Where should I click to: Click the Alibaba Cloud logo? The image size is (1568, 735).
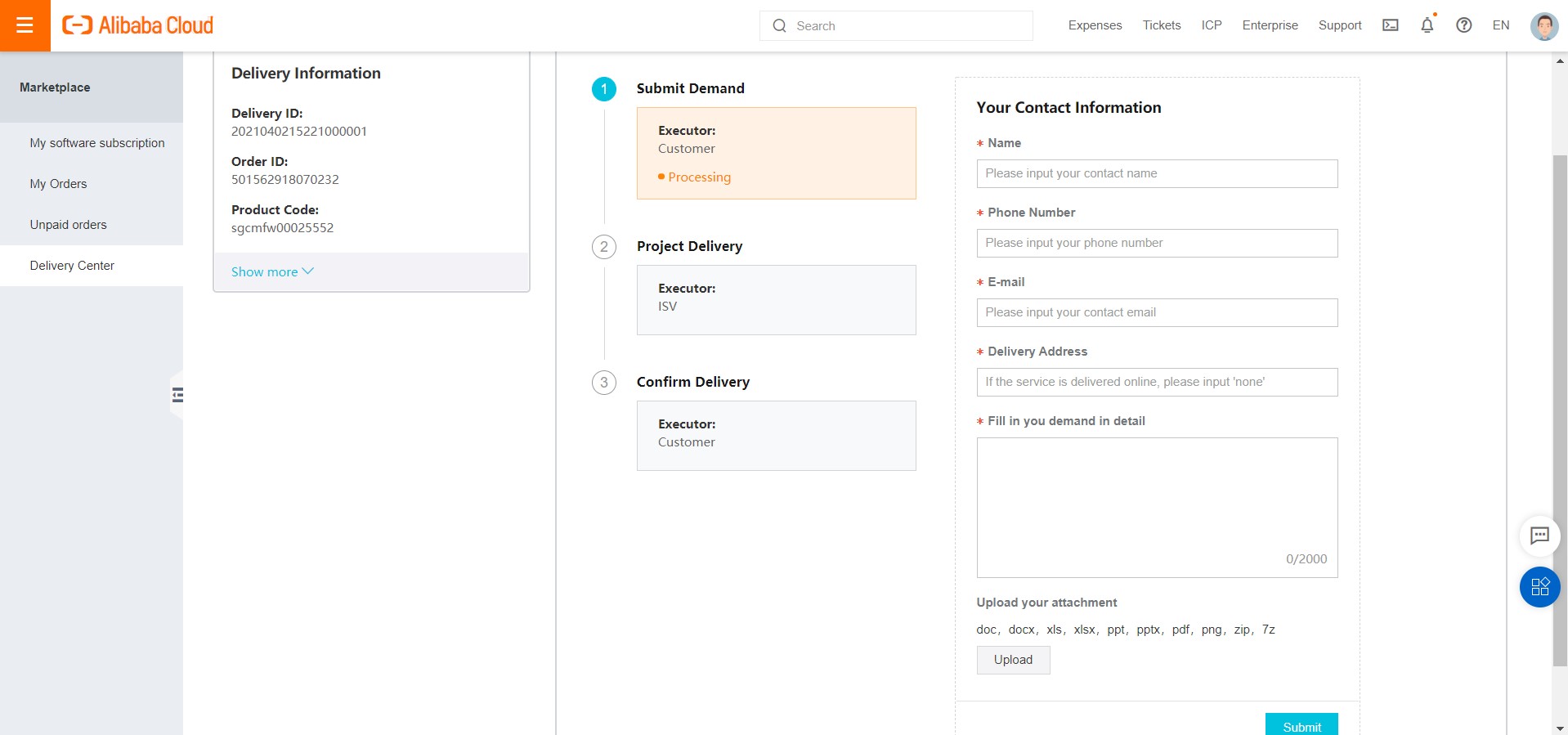click(x=137, y=25)
